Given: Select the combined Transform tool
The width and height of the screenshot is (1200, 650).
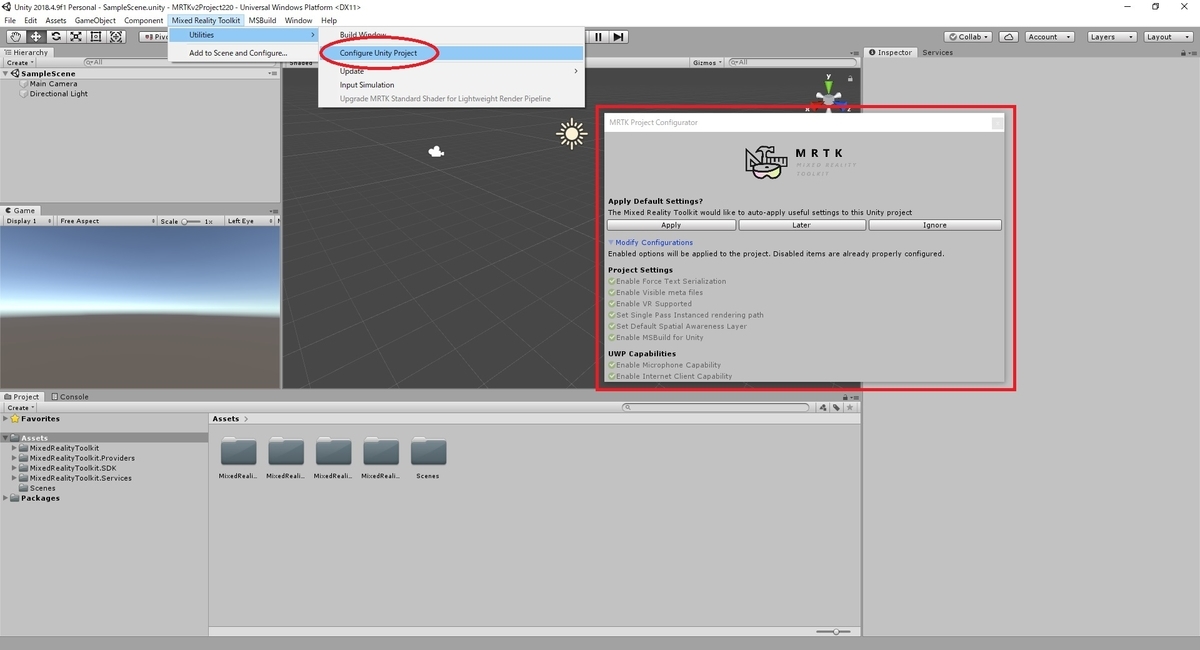Looking at the screenshot, I should 116,37.
